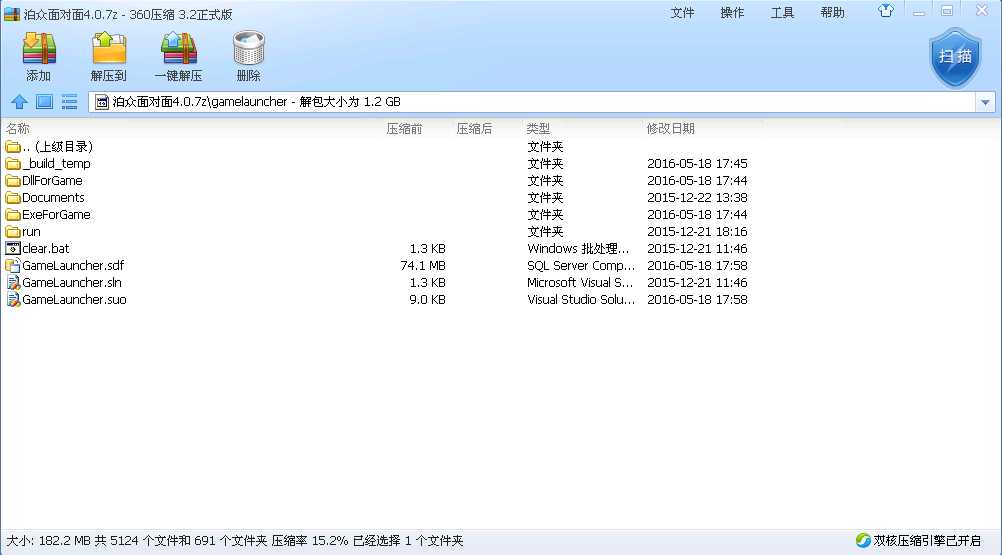This screenshot has width=1002, height=555.
Task: Go up one level with blue arrow
Action: click(x=19, y=102)
